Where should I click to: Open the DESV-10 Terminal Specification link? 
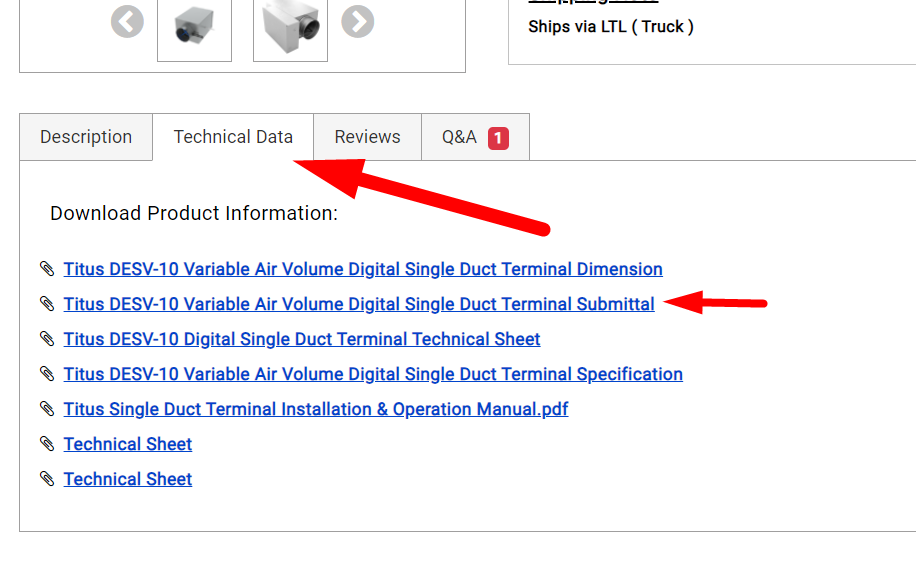click(372, 374)
